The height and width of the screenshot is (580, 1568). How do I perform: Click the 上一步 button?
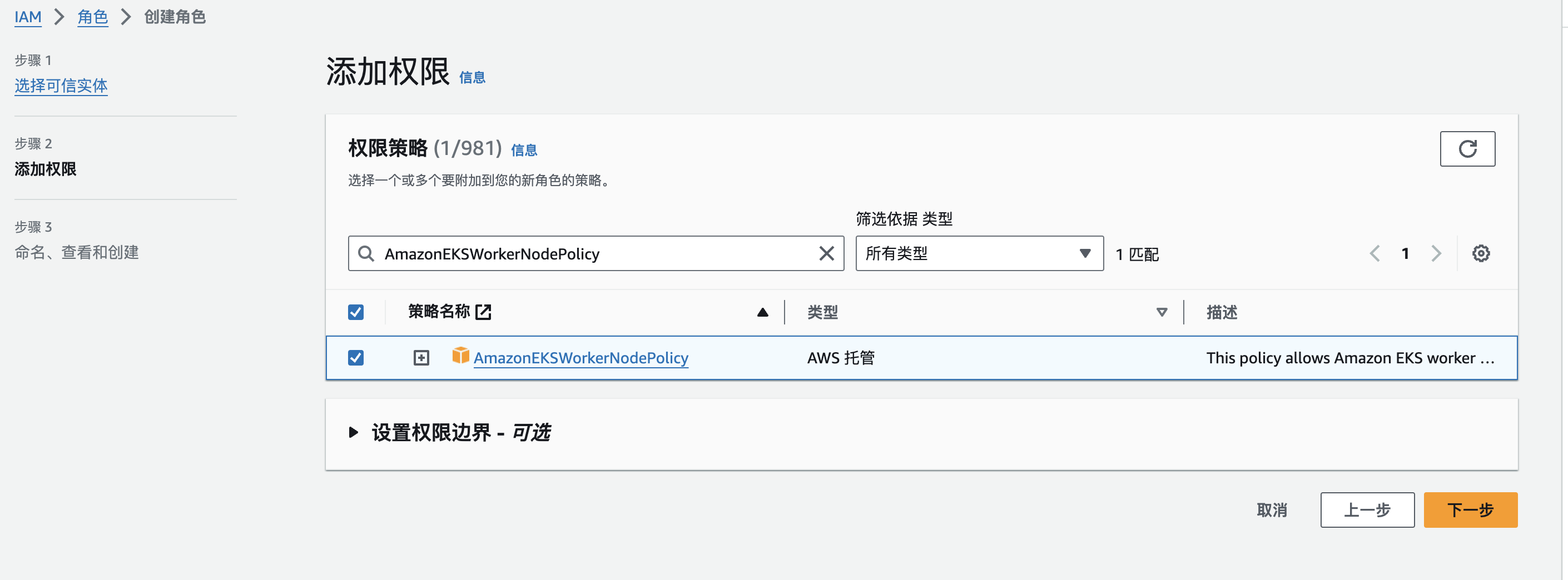click(1367, 510)
